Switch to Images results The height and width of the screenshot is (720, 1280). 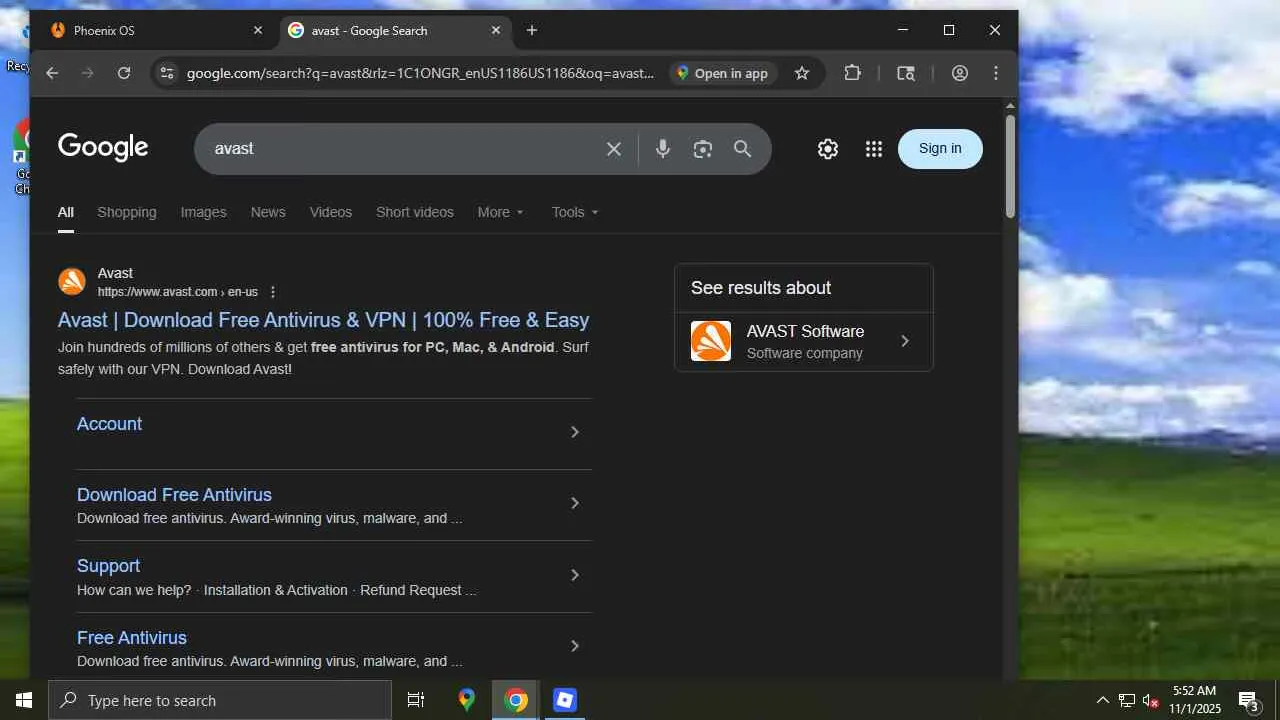pos(203,212)
